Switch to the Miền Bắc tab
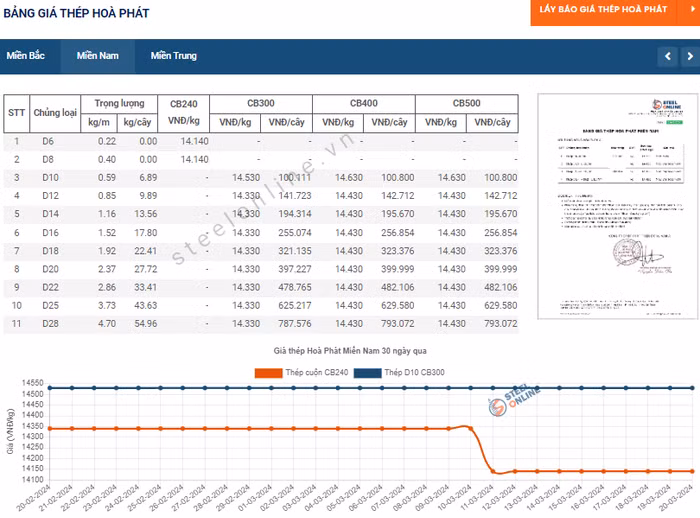700x518 pixels. coord(26,56)
